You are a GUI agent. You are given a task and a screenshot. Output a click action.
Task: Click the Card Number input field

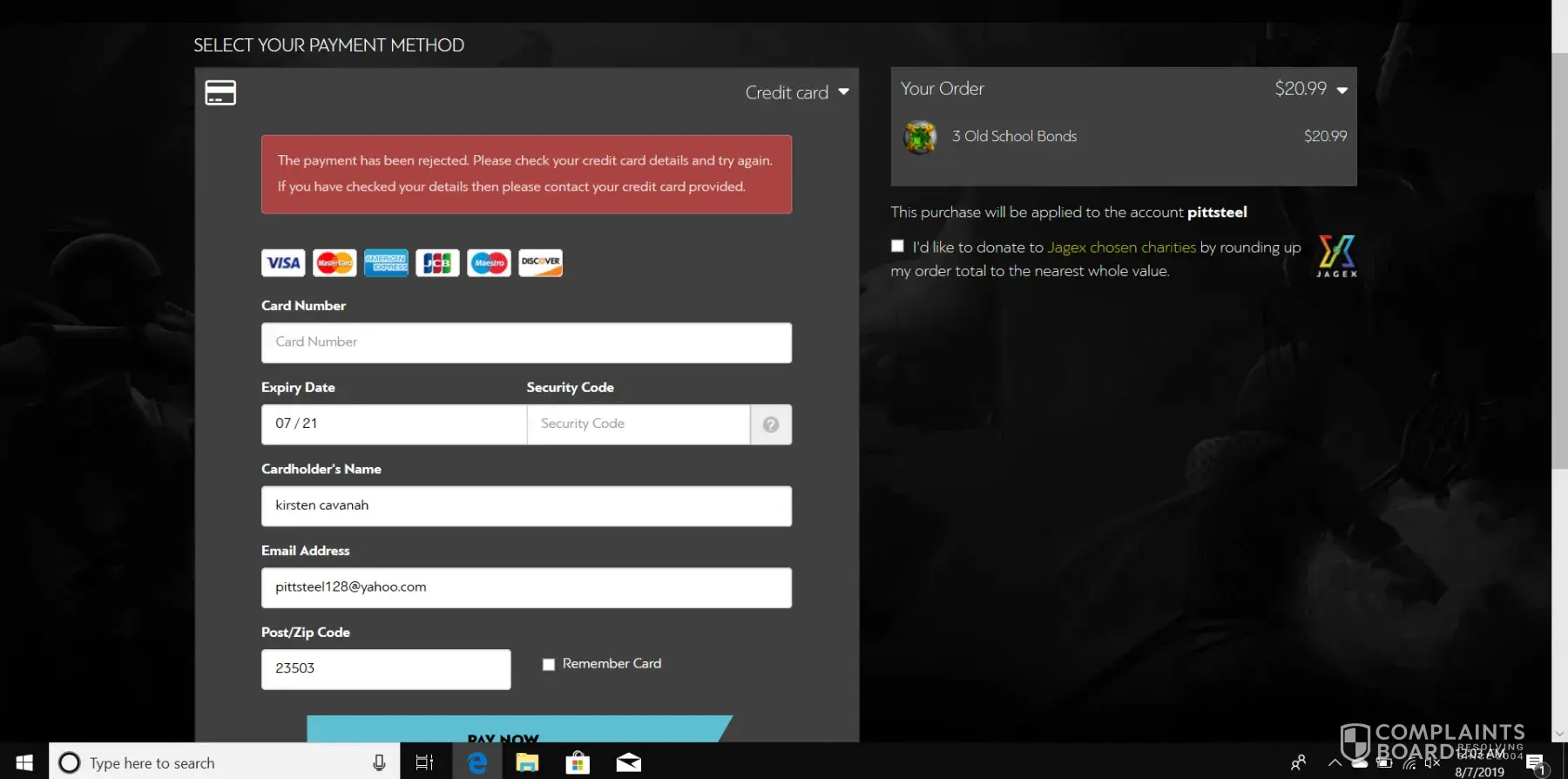[526, 342]
